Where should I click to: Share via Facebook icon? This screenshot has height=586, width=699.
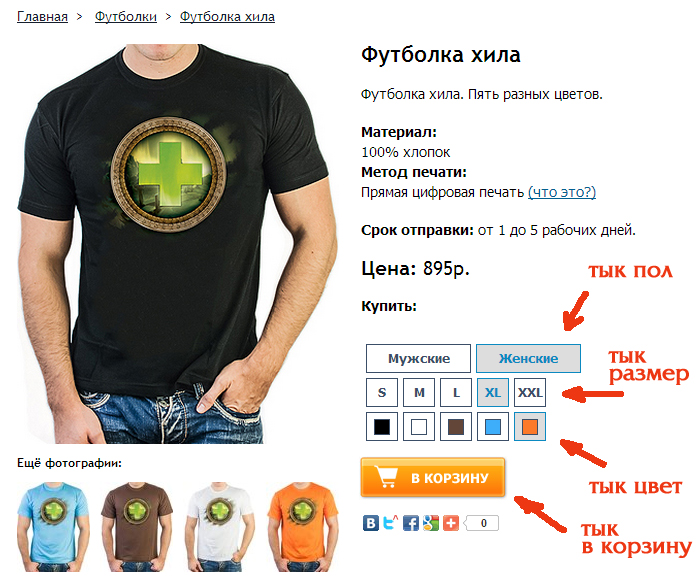(411, 523)
